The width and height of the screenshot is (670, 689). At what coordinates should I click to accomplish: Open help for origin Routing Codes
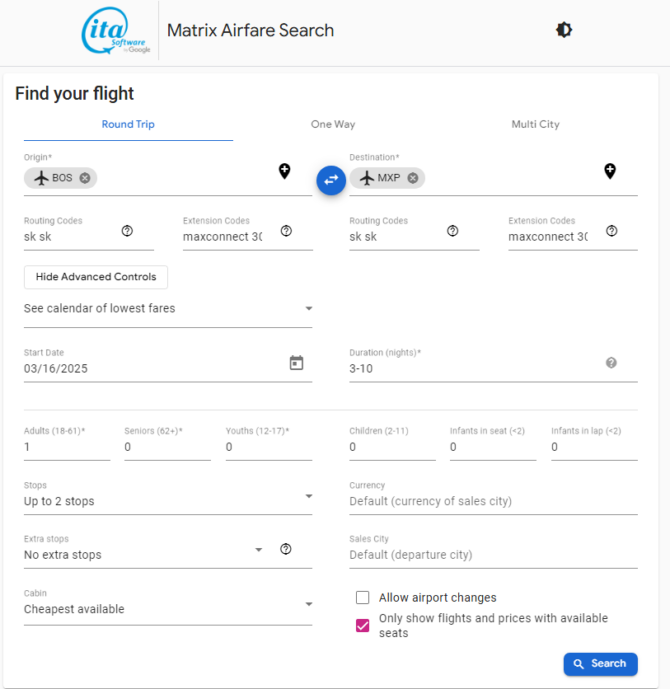pos(127,231)
